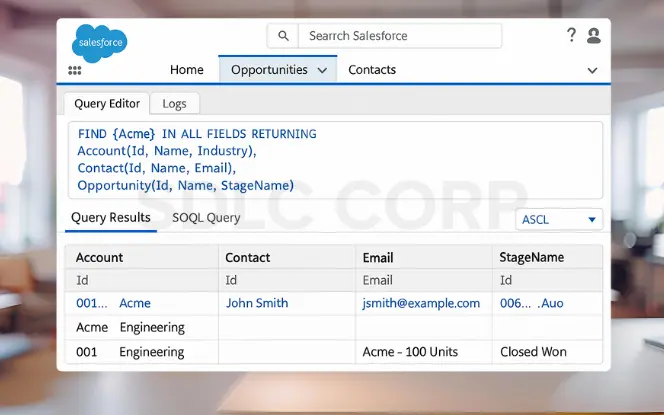Open the John Smith contact link
The height and width of the screenshot is (415, 664).
[x=257, y=303]
